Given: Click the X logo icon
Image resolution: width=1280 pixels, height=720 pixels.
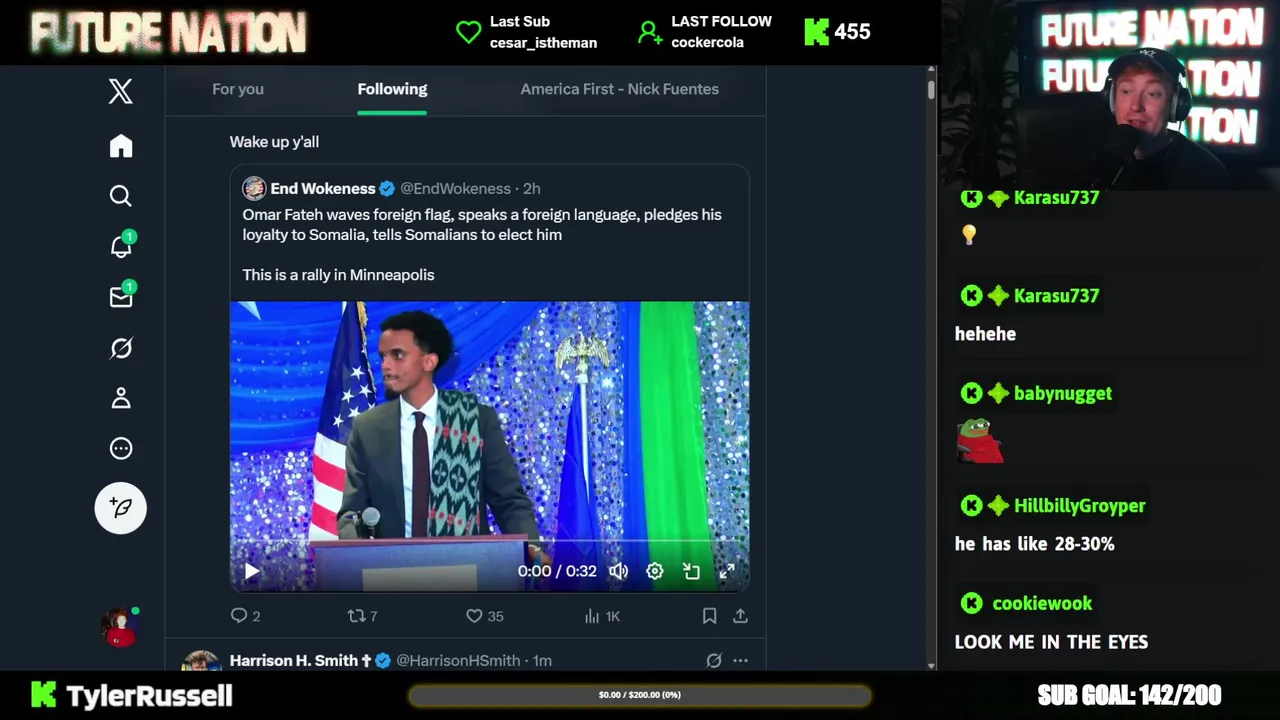Looking at the screenshot, I should pos(121,91).
